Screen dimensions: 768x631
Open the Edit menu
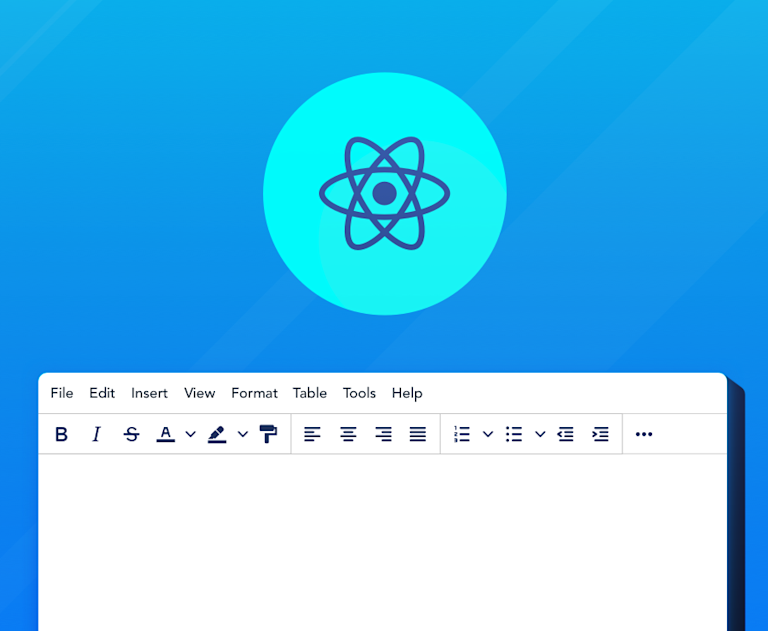(102, 393)
